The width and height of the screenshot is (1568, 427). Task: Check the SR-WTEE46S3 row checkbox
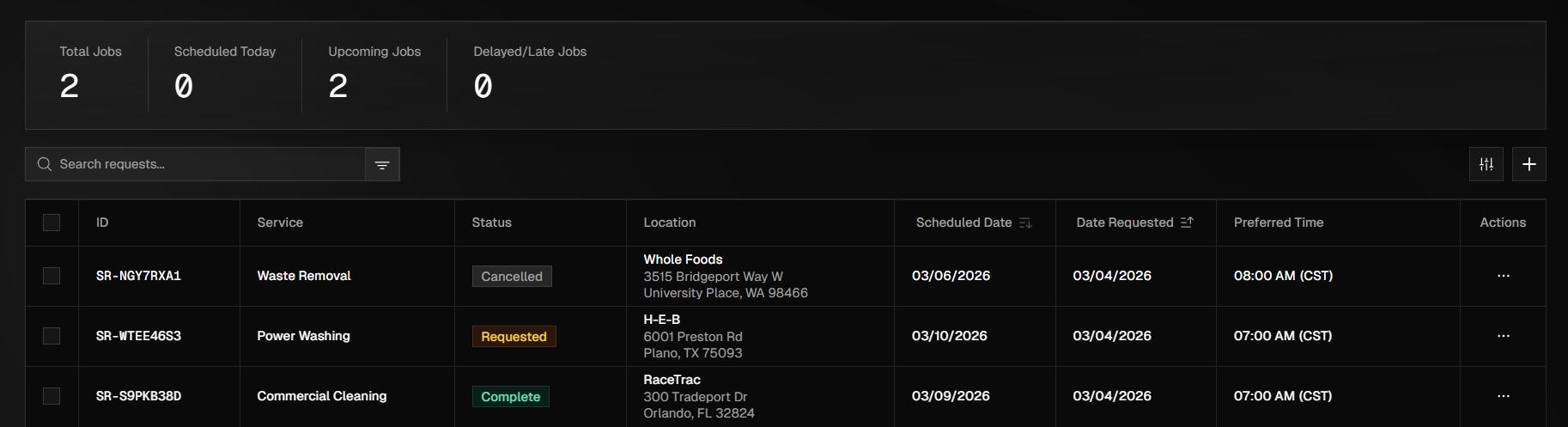(x=52, y=336)
